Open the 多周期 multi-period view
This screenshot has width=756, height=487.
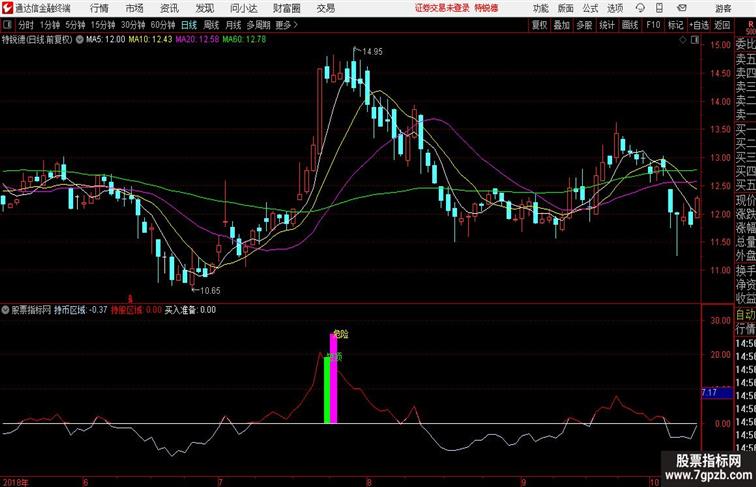[258, 25]
